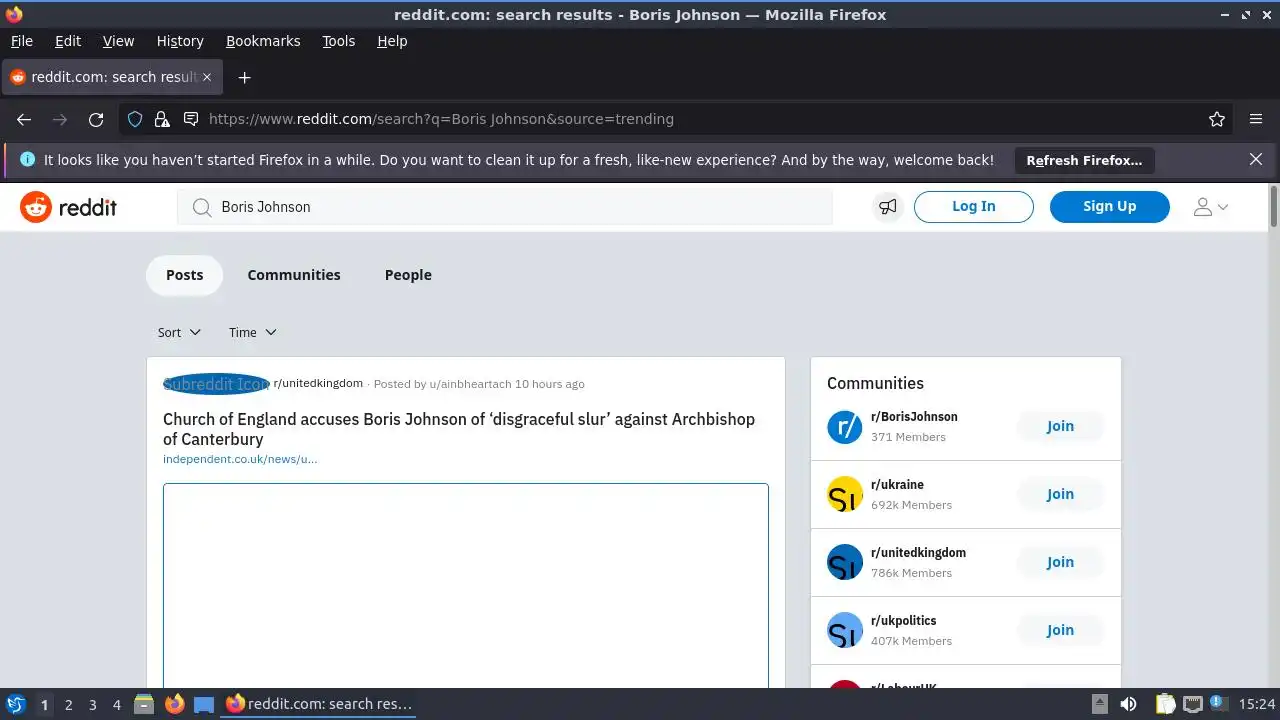Click the network connection tray icon

click(x=1192, y=704)
